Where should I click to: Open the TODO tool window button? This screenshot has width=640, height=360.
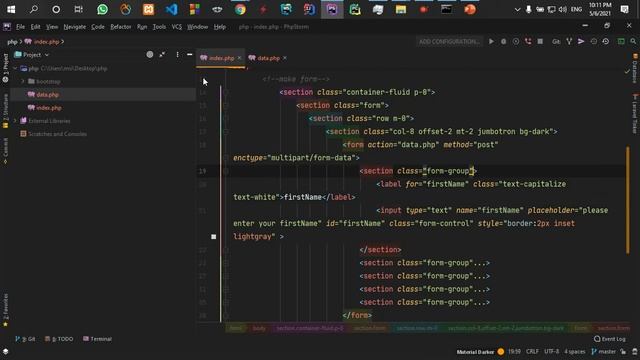click(59, 339)
